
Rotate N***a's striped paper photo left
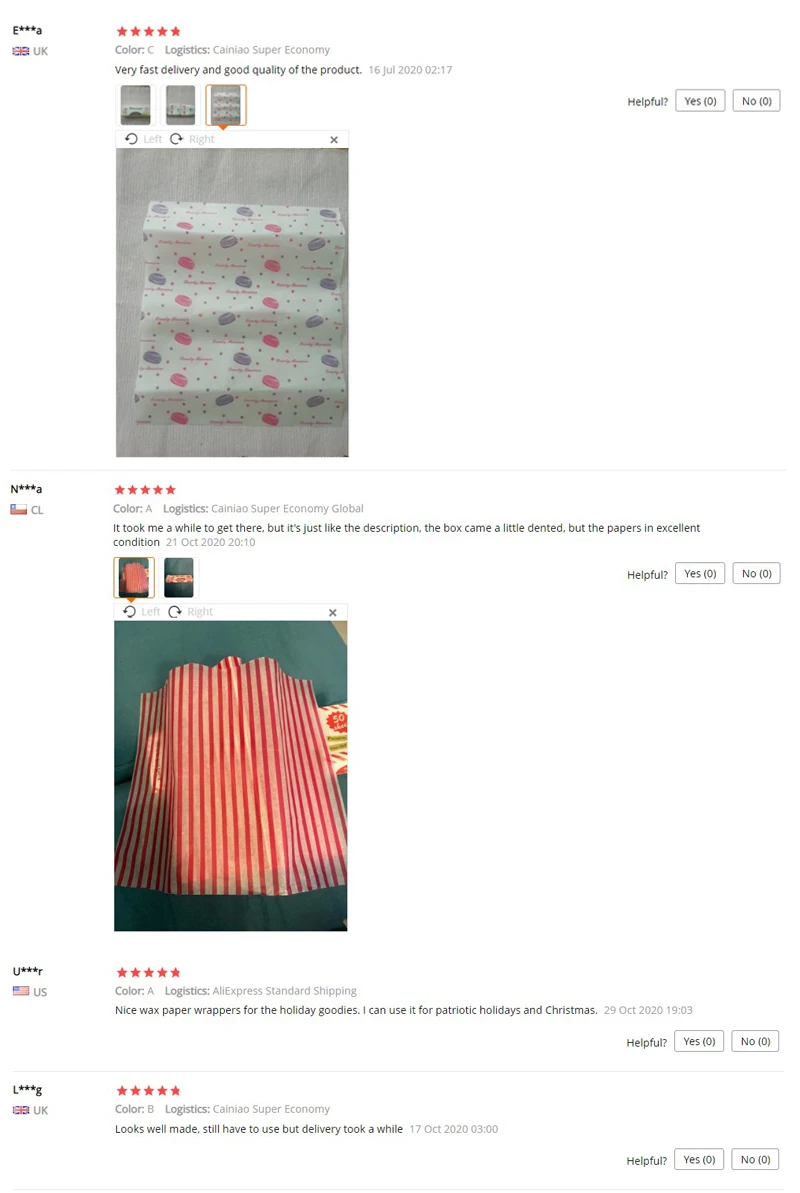coord(142,612)
